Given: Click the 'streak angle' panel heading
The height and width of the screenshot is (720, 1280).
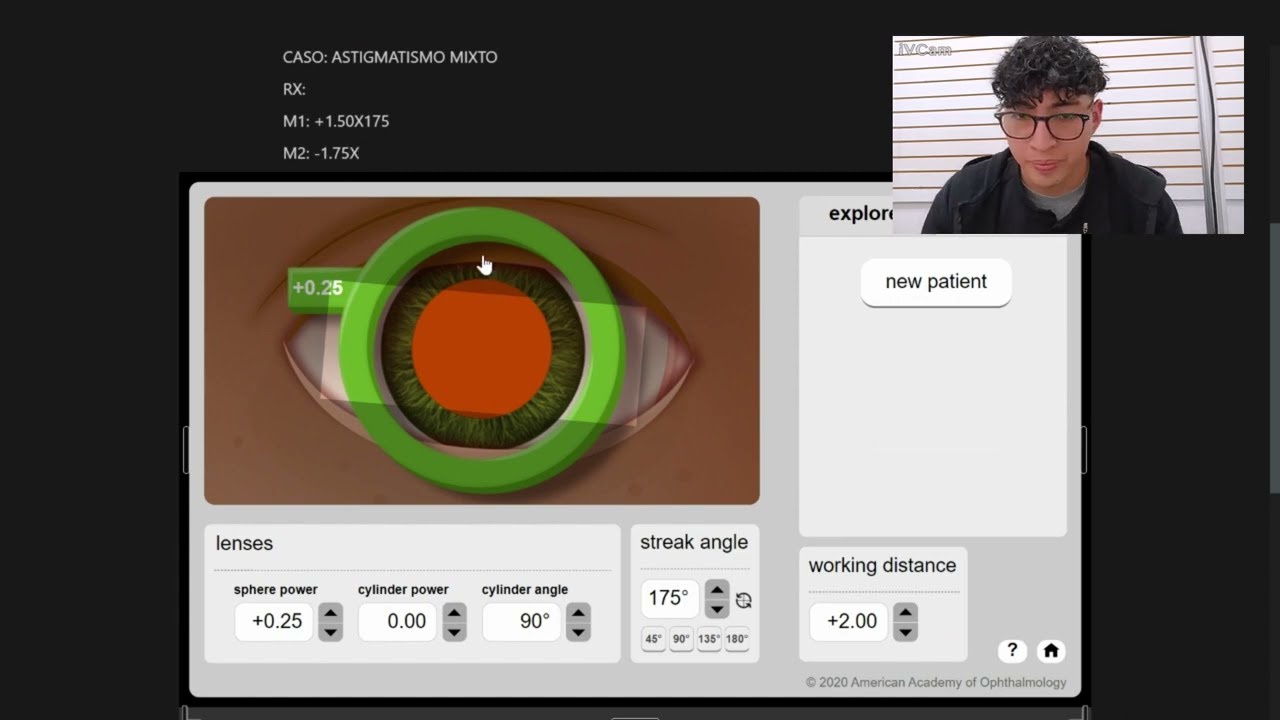Looking at the screenshot, I should click(694, 542).
